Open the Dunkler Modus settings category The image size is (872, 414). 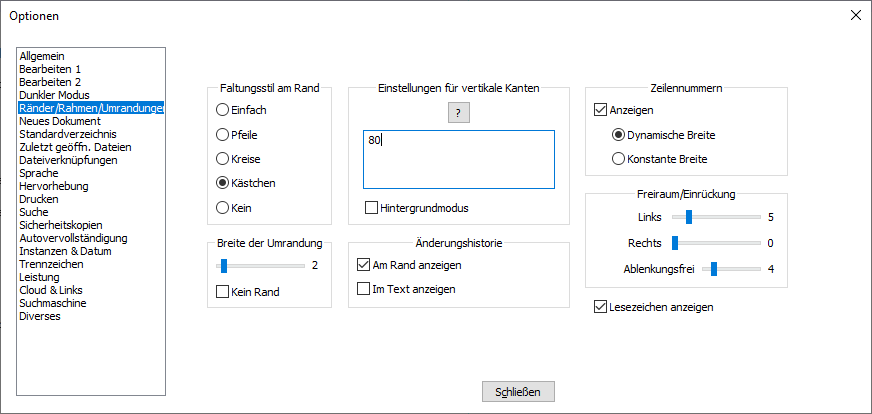[x=54, y=95]
